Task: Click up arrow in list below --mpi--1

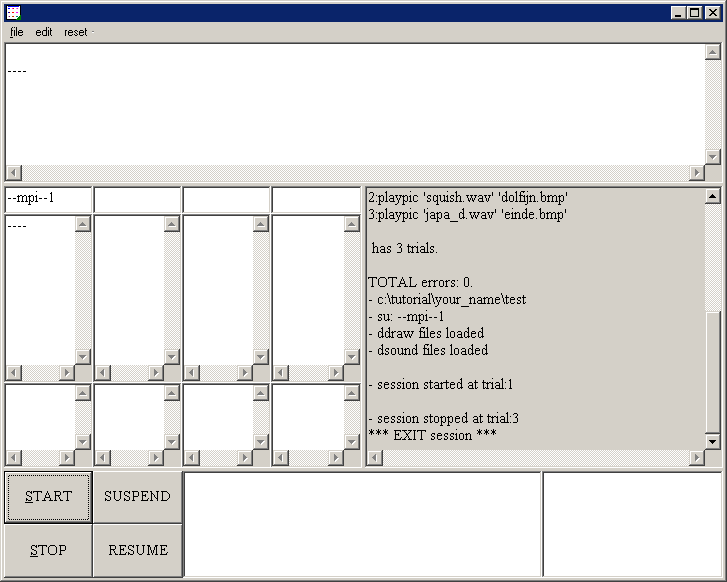Action: [x=83, y=224]
